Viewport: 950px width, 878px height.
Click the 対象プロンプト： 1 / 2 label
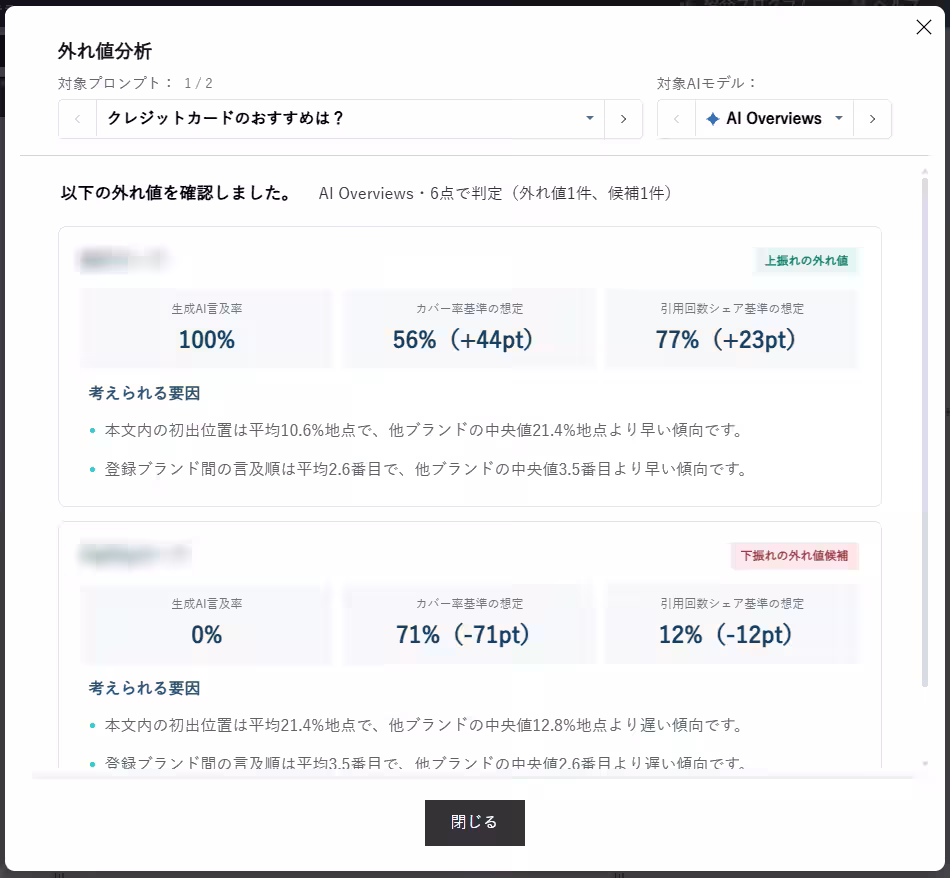(x=135, y=83)
